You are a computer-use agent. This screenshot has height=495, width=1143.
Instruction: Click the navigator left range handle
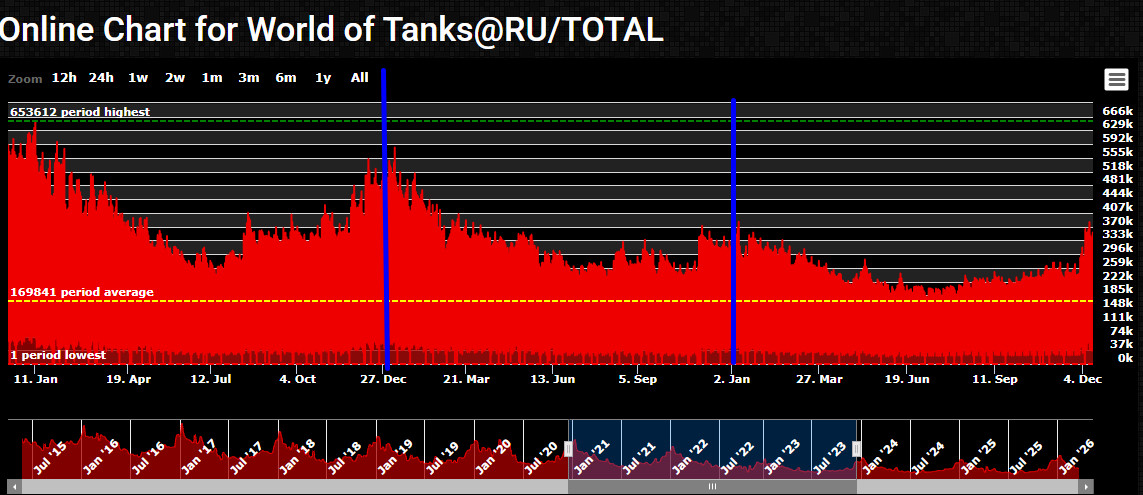(x=569, y=449)
